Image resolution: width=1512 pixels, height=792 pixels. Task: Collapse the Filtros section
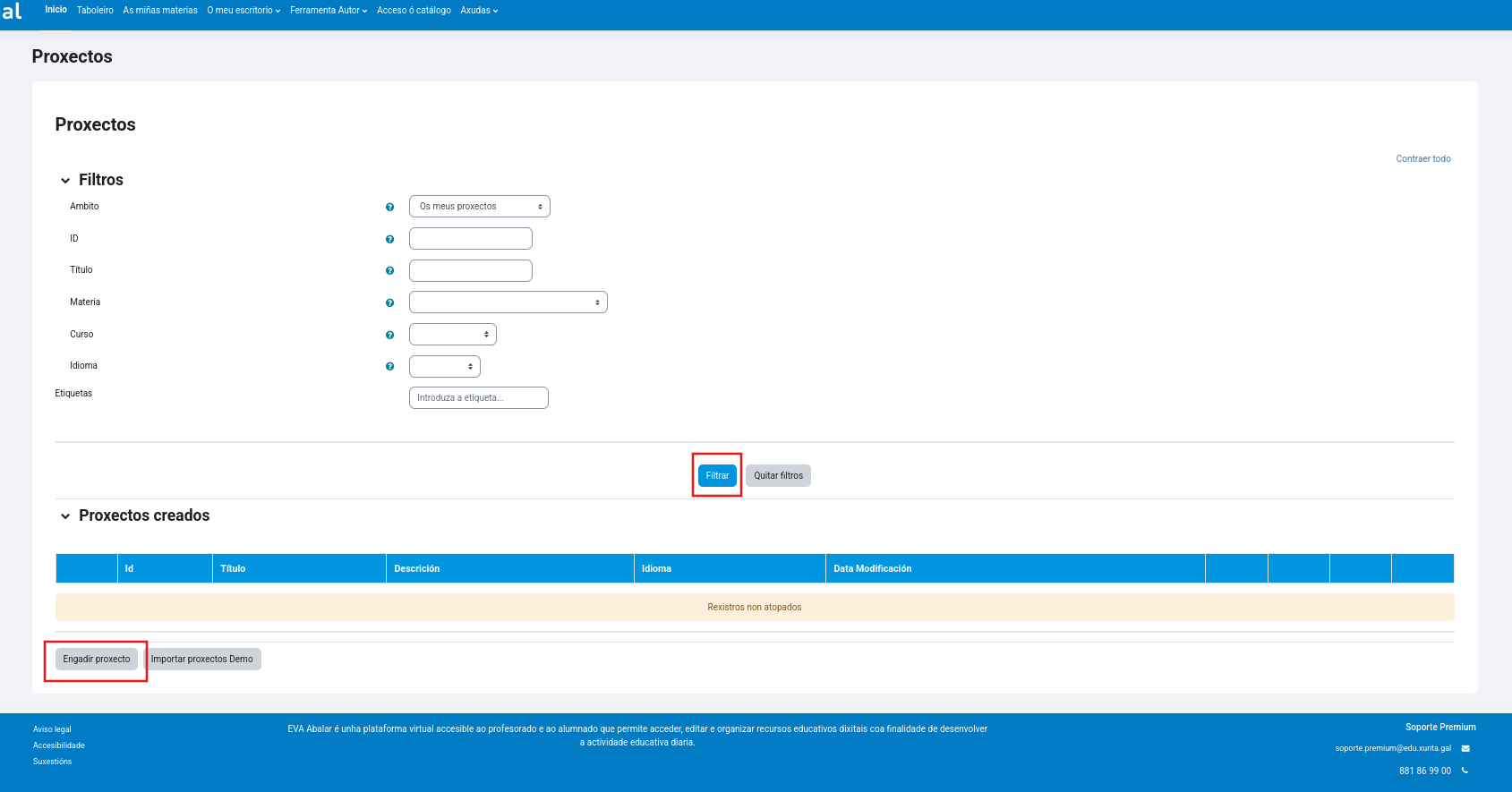click(65, 181)
